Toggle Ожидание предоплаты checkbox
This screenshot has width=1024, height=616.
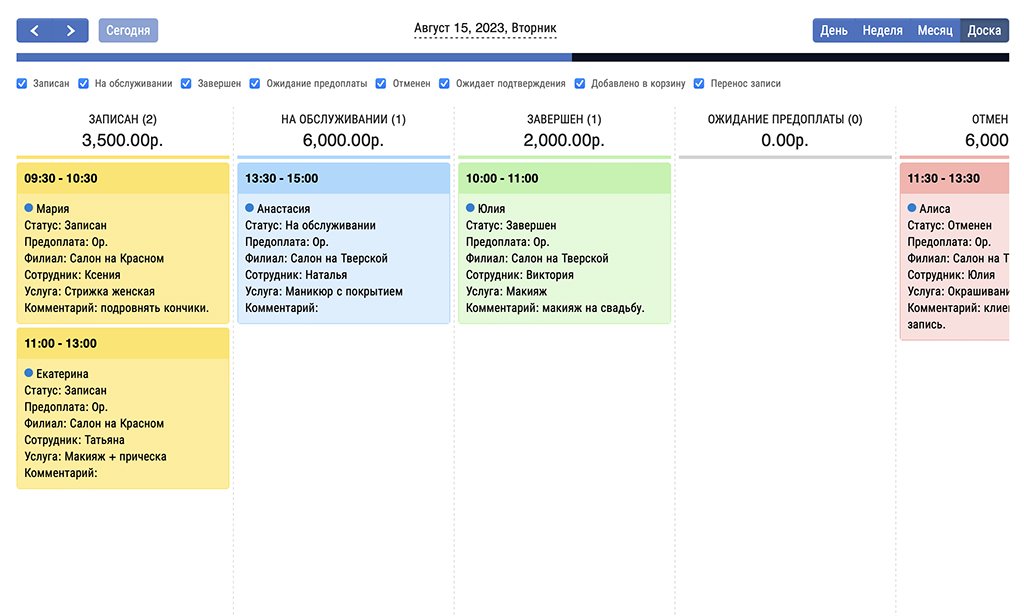click(256, 84)
